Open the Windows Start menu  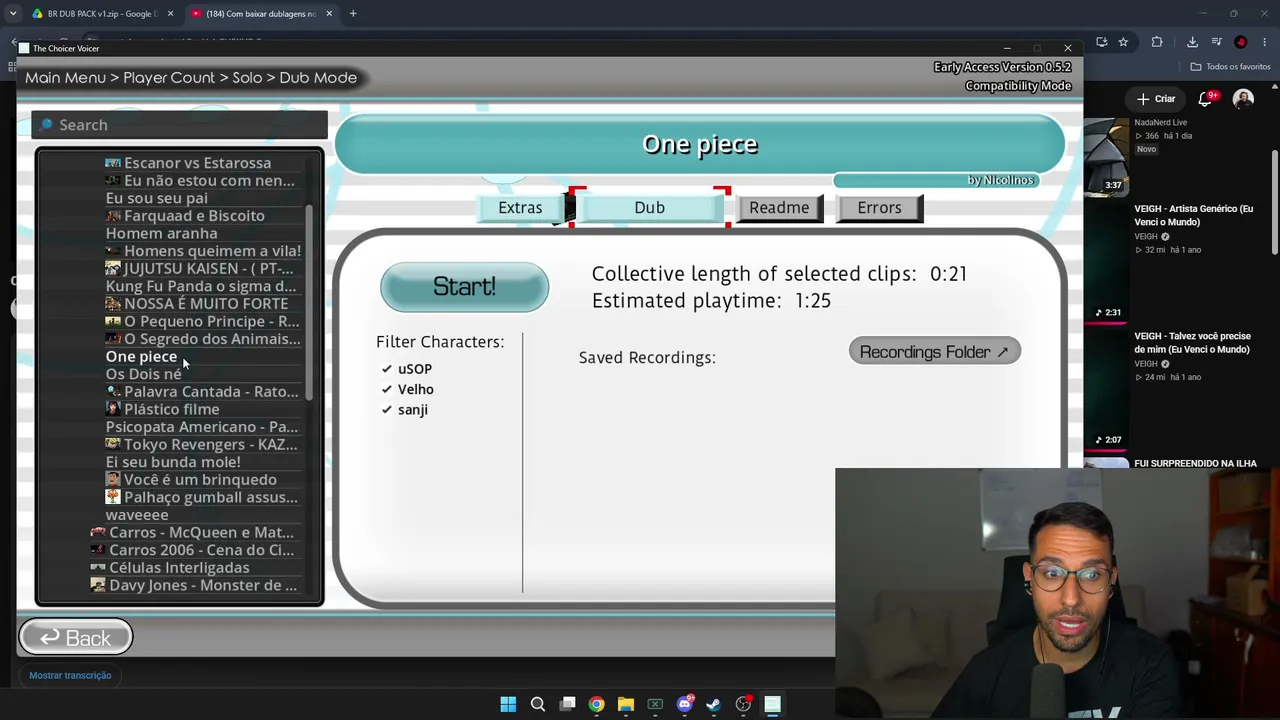508,704
